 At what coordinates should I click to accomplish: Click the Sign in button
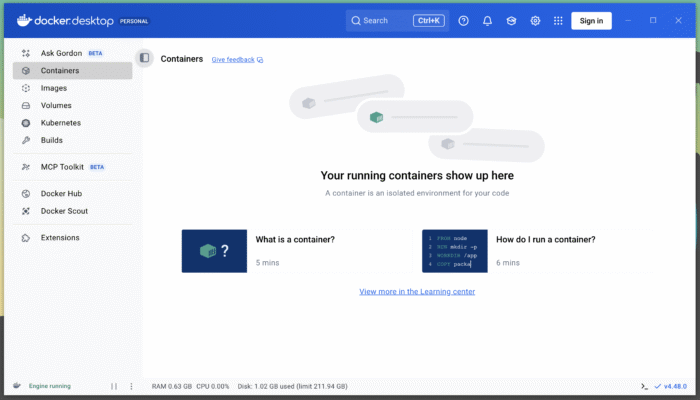click(x=591, y=20)
